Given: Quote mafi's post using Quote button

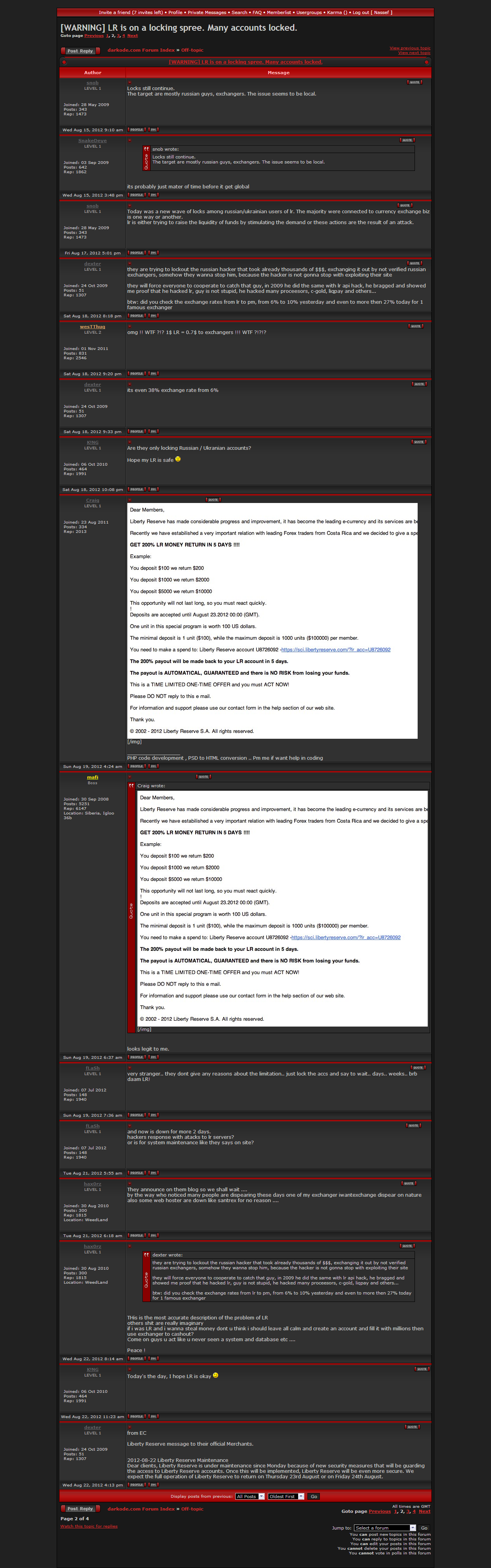Looking at the screenshot, I should pyautogui.click(x=203, y=777).
